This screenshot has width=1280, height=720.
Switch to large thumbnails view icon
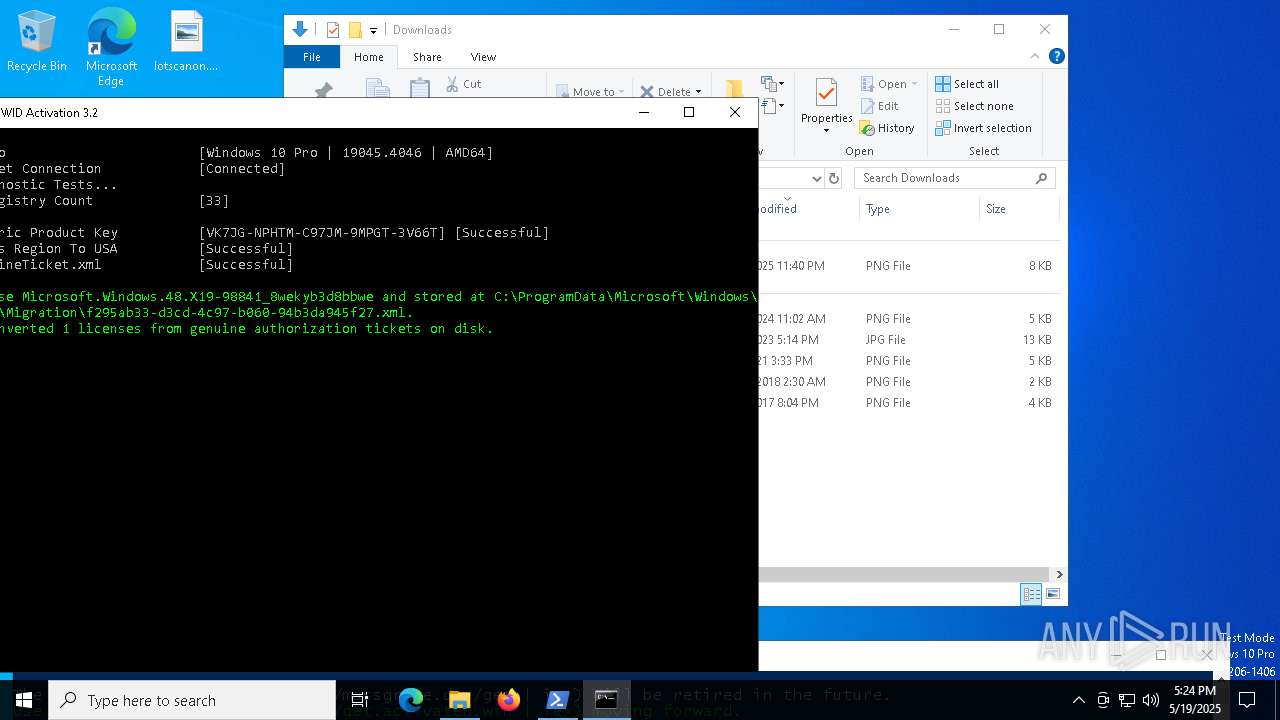pos(1052,594)
